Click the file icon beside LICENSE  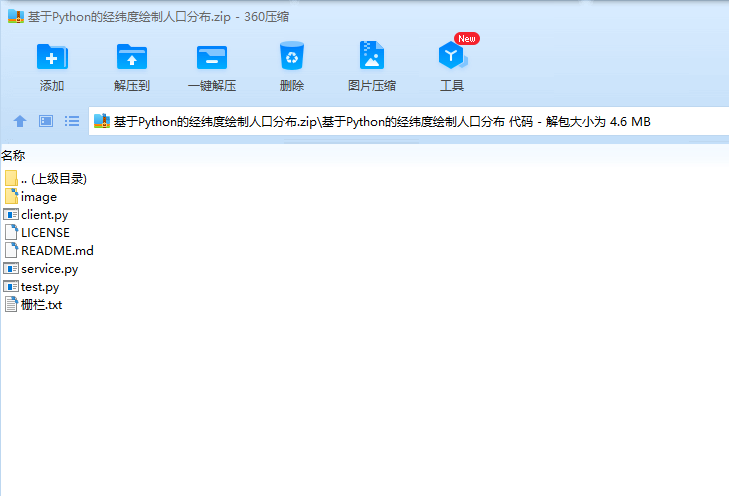coord(11,232)
